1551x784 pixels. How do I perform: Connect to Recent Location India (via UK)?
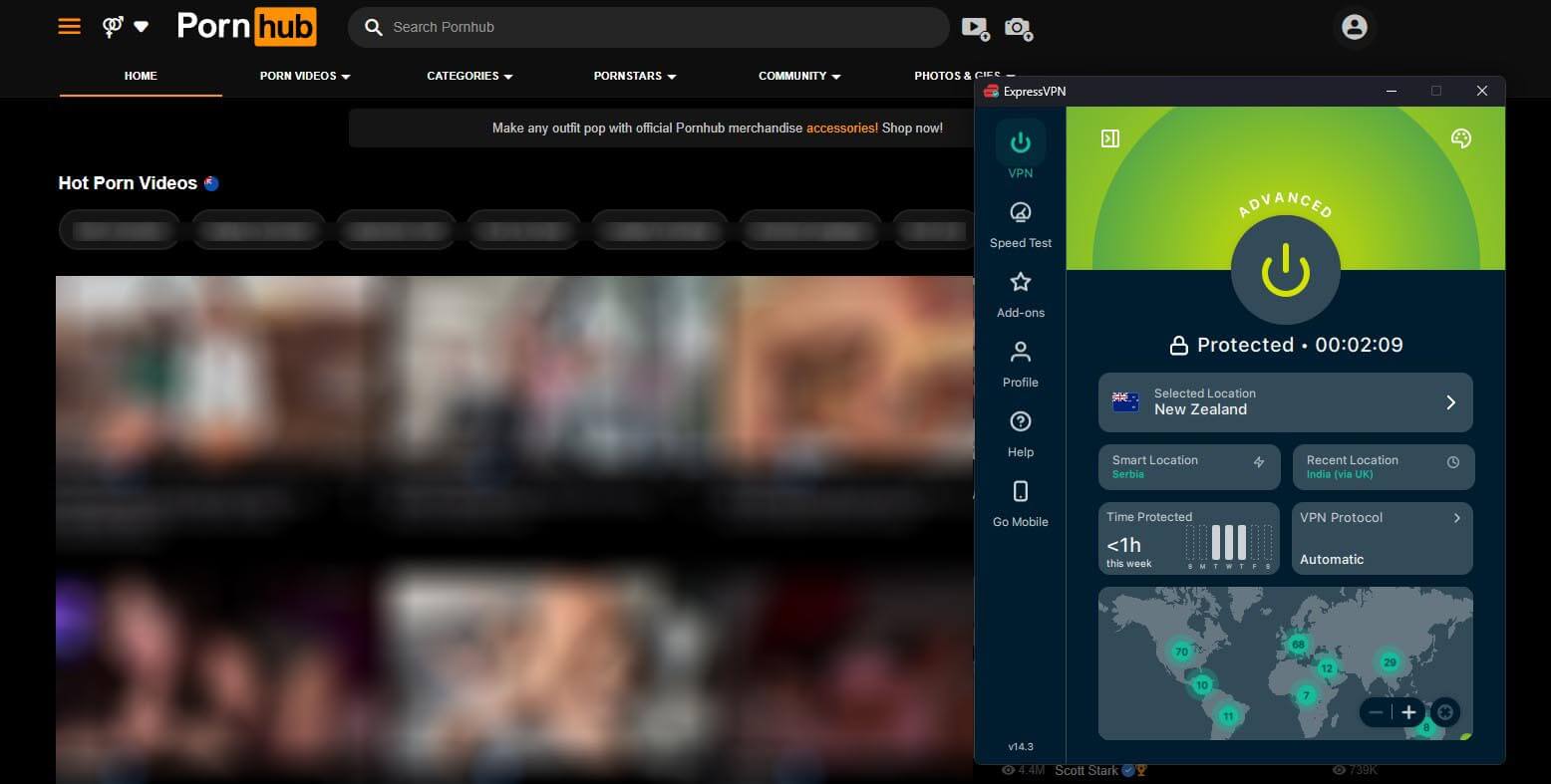pyautogui.click(x=1383, y=467)
